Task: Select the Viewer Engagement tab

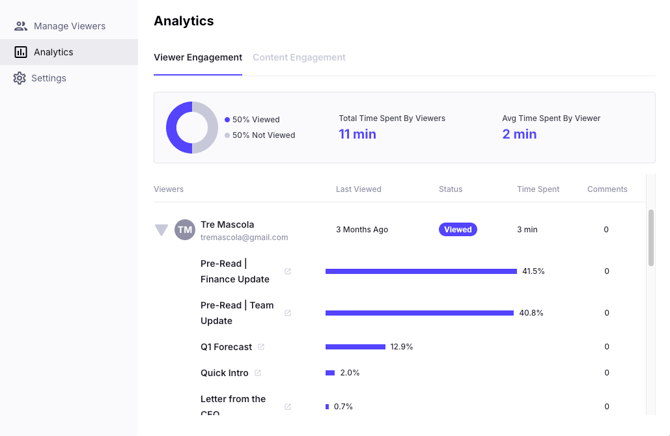Action: [x=198, y=58]
